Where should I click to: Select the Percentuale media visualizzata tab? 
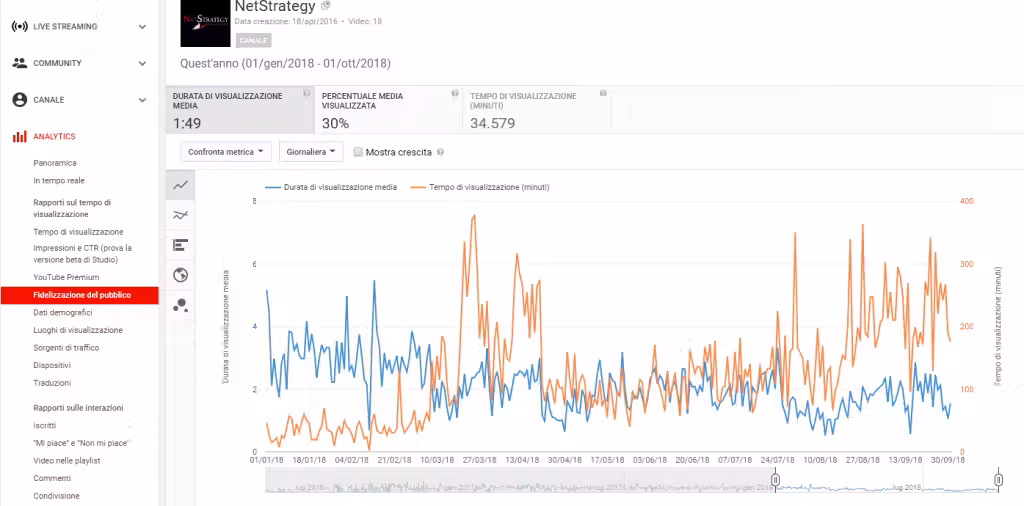coord(389,110)
